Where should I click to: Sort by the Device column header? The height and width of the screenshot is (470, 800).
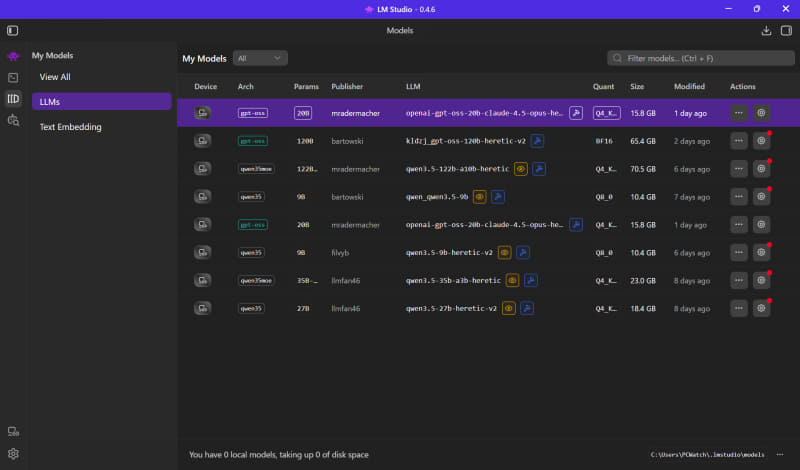coord(206,87)
